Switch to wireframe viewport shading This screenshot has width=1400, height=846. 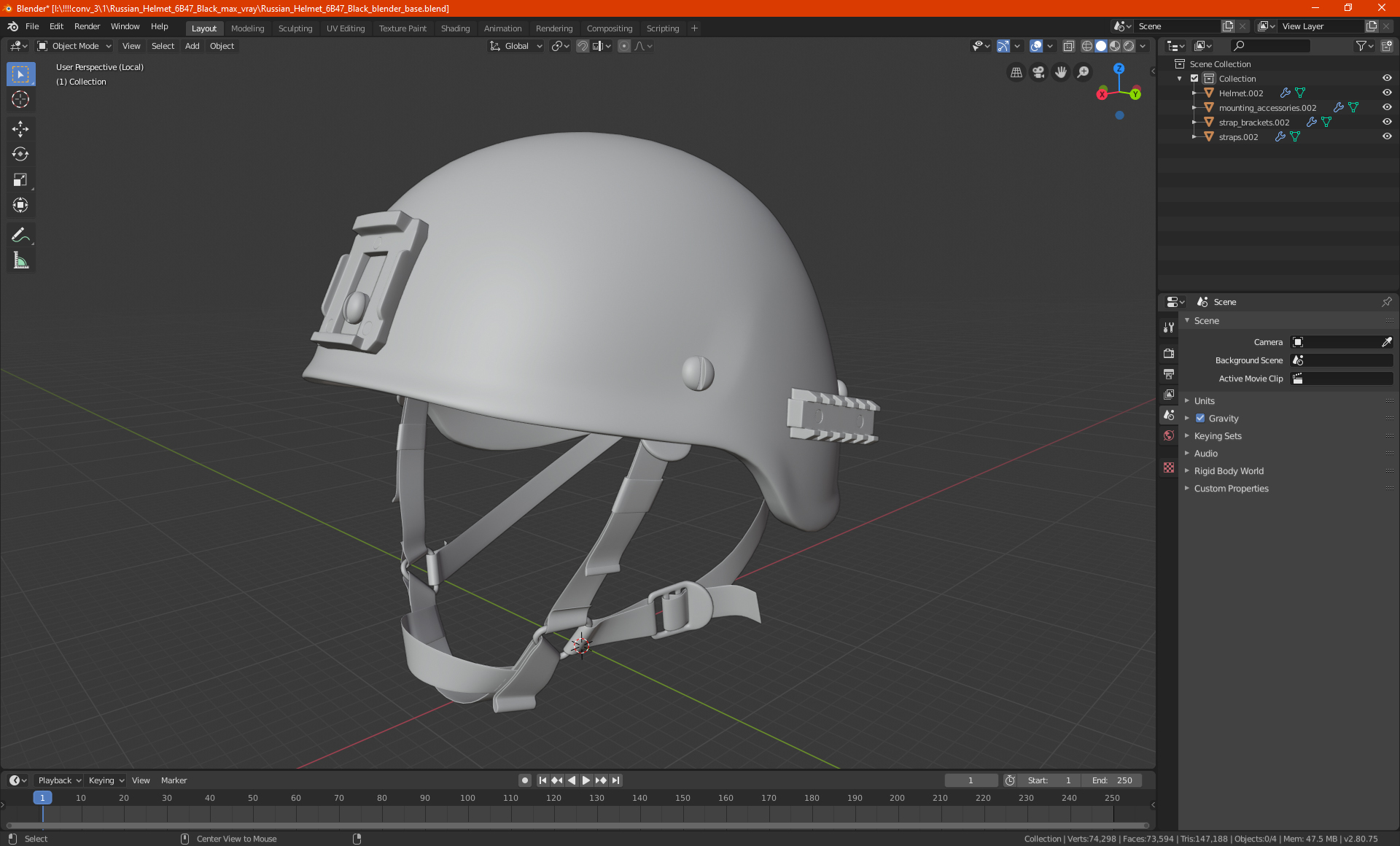coord(1087,46)
